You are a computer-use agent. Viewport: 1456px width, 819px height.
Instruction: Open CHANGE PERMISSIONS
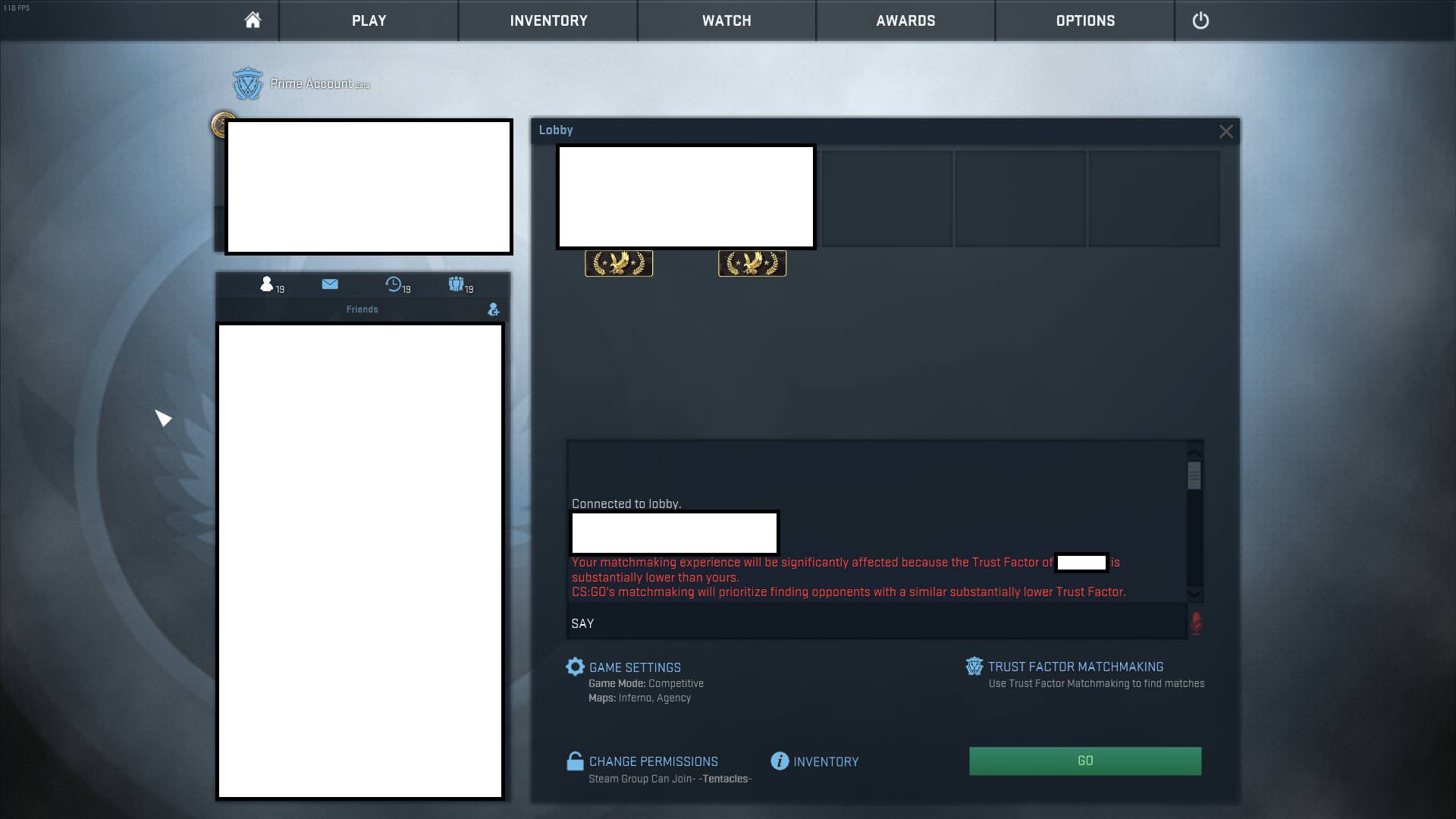[653, 761]
